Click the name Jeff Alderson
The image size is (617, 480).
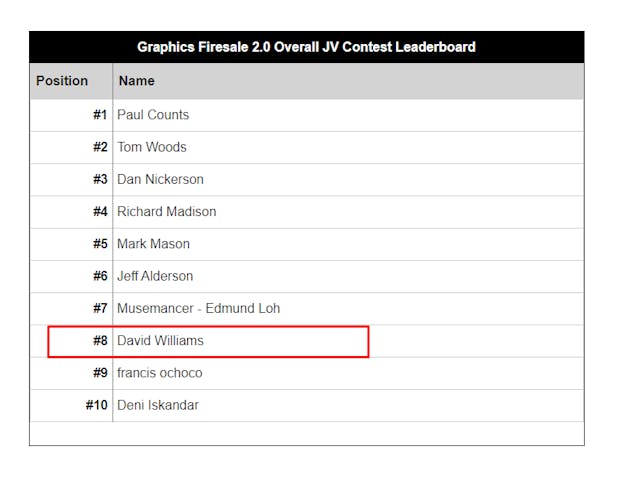coord(155,276)
